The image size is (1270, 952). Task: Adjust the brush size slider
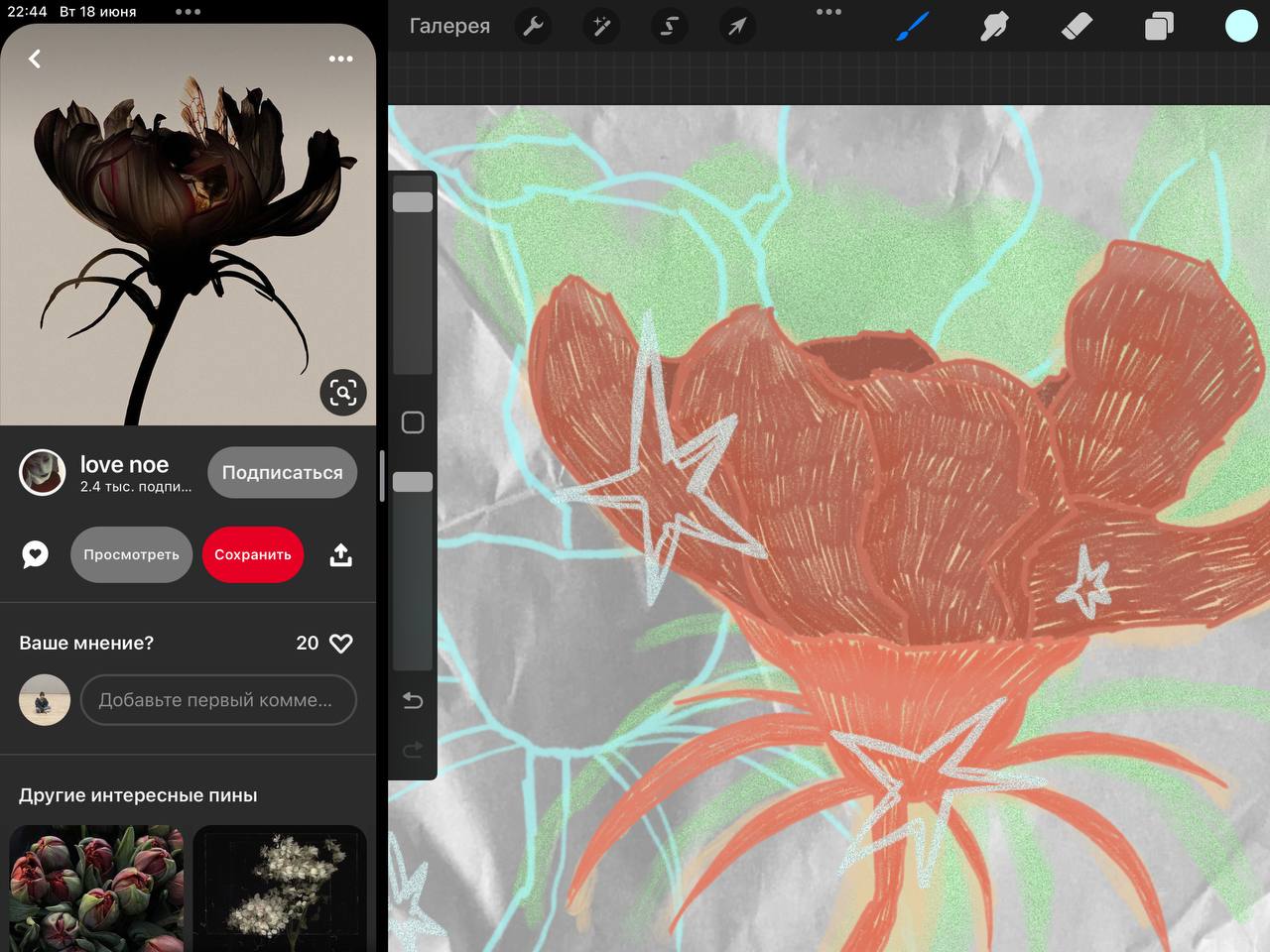[413, 202]
